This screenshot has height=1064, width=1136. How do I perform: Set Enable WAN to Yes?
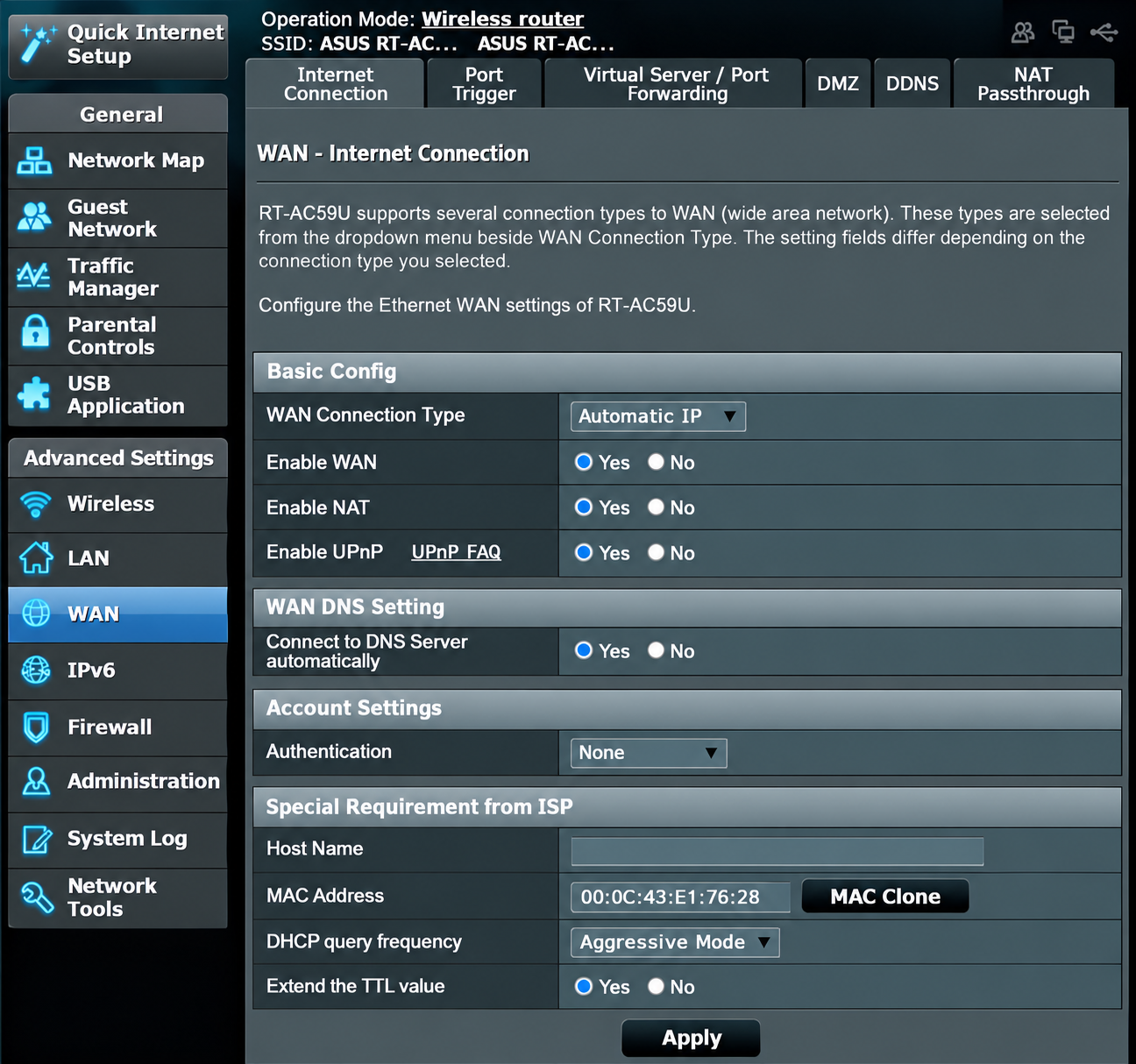(x=584, y=462)
